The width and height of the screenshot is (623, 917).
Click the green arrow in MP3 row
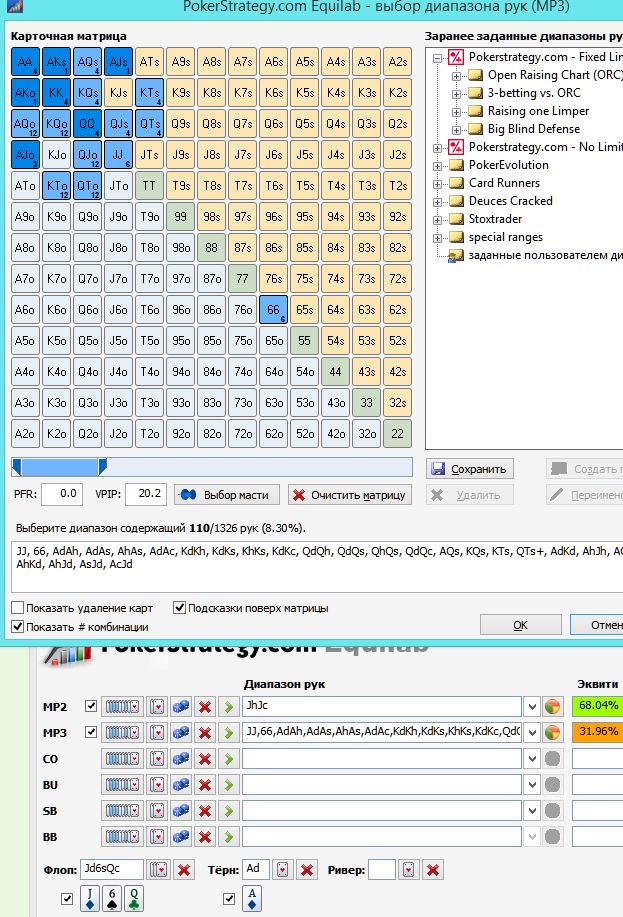[x=229, y=733]
